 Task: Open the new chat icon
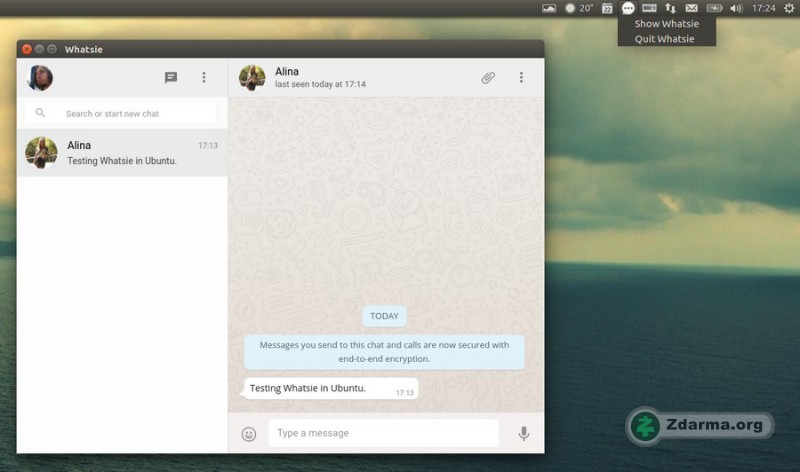click(171, 77)
